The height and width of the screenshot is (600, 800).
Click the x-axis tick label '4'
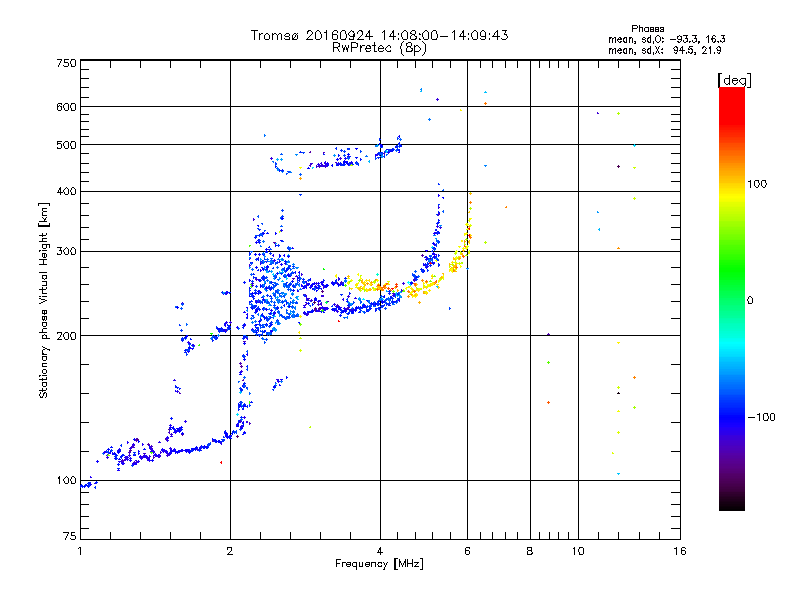380,551
